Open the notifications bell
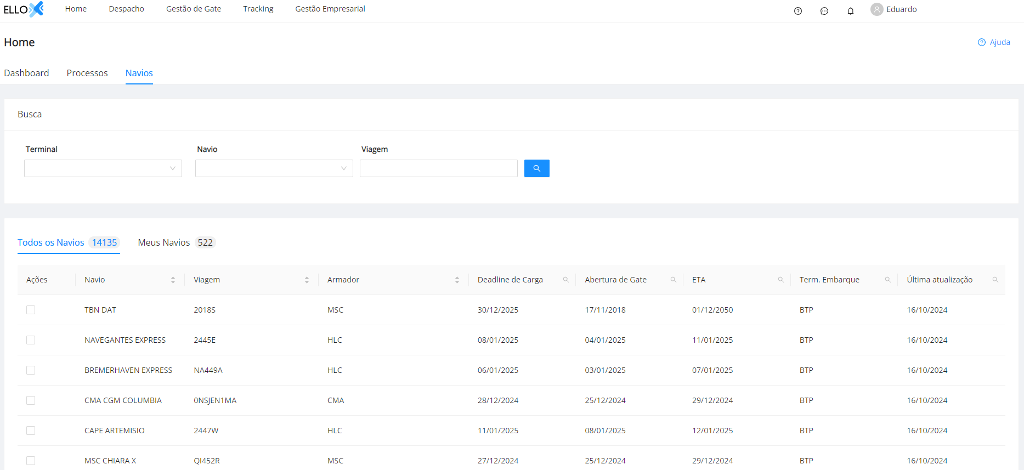Screen dimensions: 1024x470 850,10
